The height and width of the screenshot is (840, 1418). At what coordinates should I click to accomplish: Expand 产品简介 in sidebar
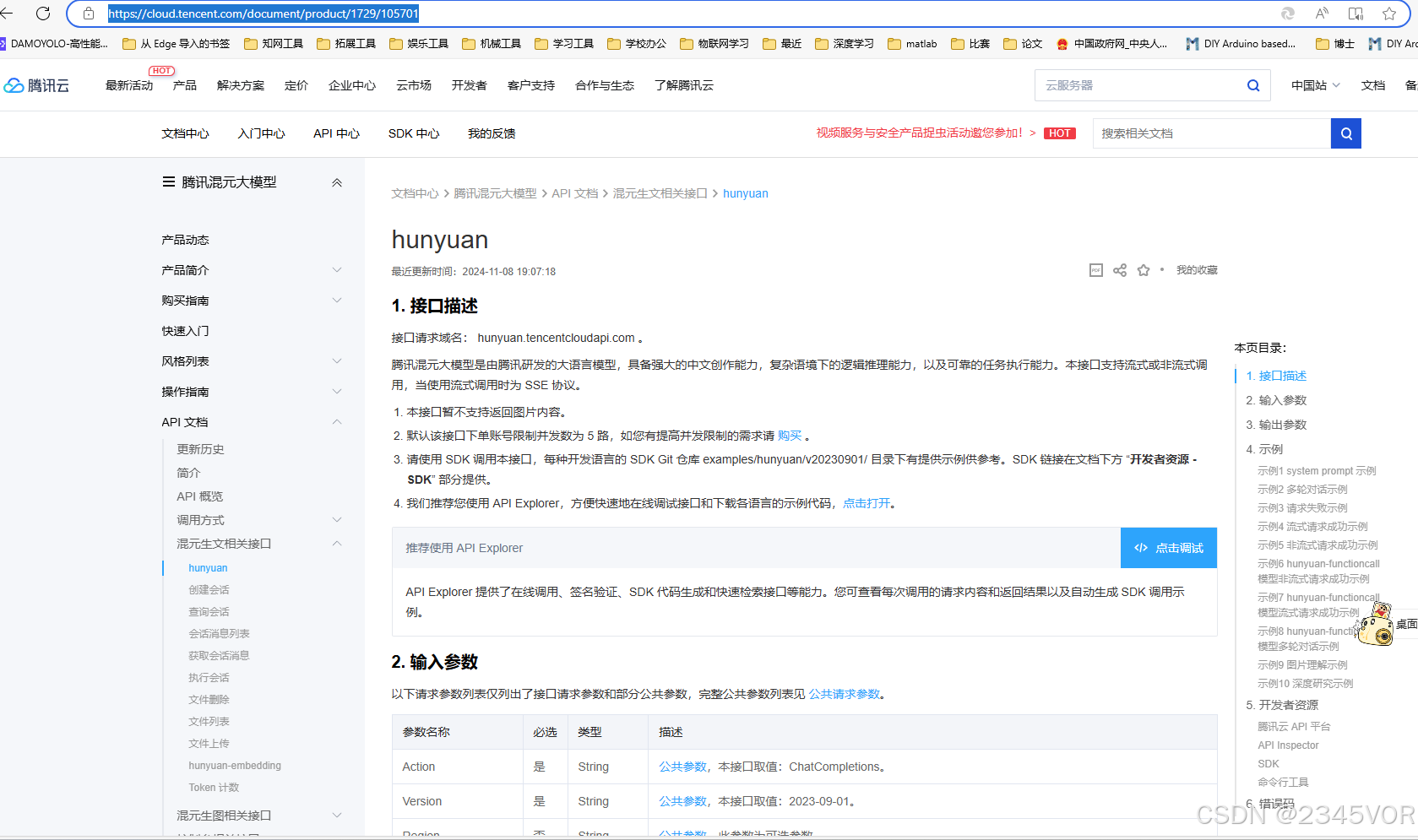[337, 270]
